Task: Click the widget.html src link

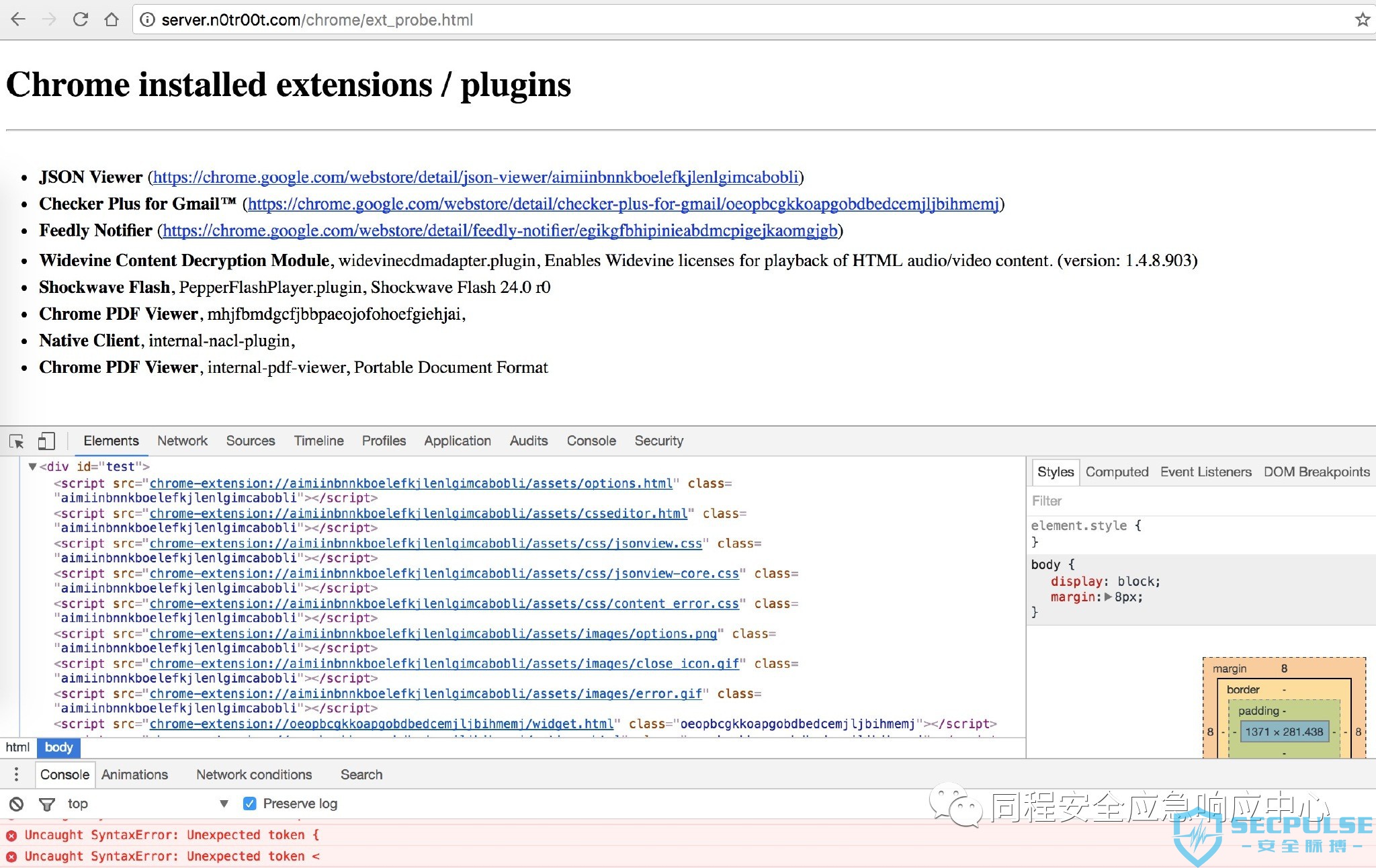Action: coord(381,724)
